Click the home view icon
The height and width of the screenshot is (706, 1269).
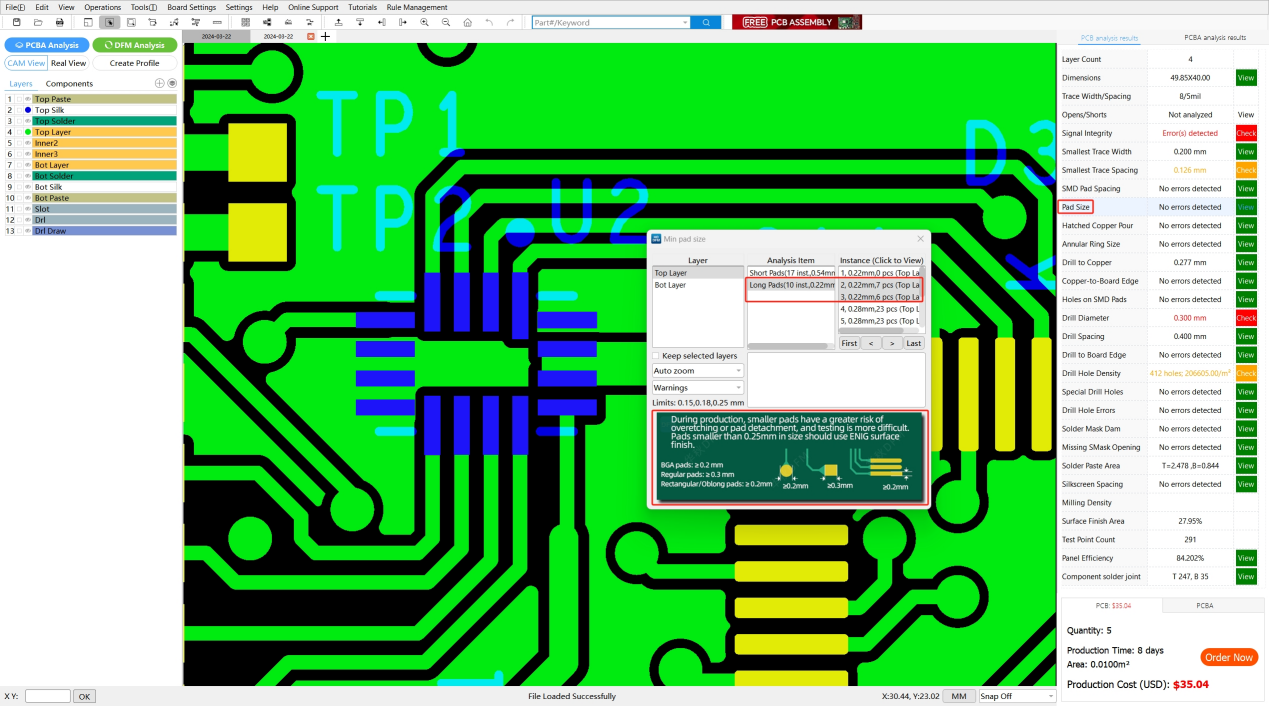(x=467, y=22)
